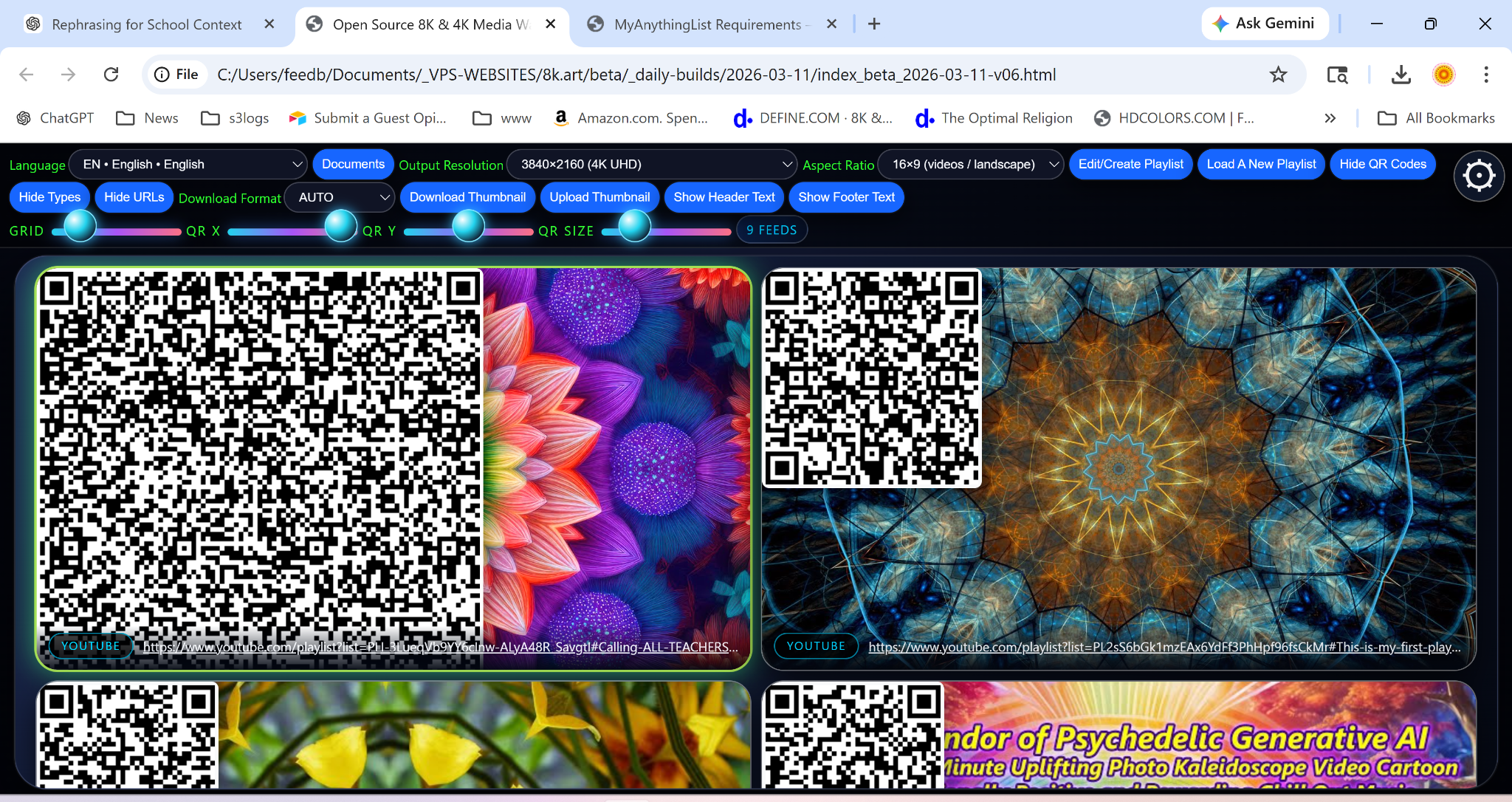Expand the Language dropdown
This screenshot has width=1512, height=802.
(188, 164)
